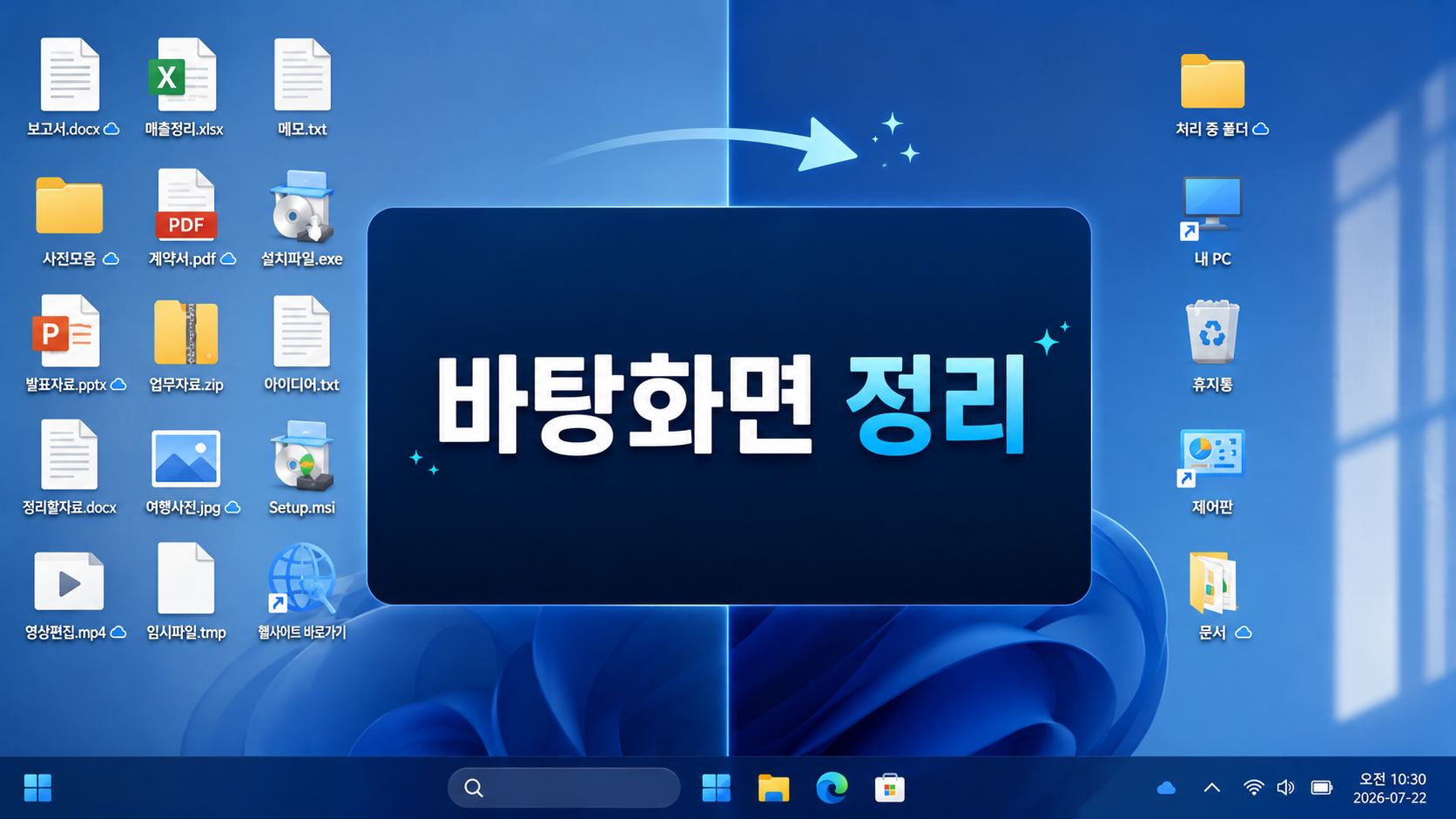
Task: Click the 휴지통 label text
Action: (x=1212, y=384)
